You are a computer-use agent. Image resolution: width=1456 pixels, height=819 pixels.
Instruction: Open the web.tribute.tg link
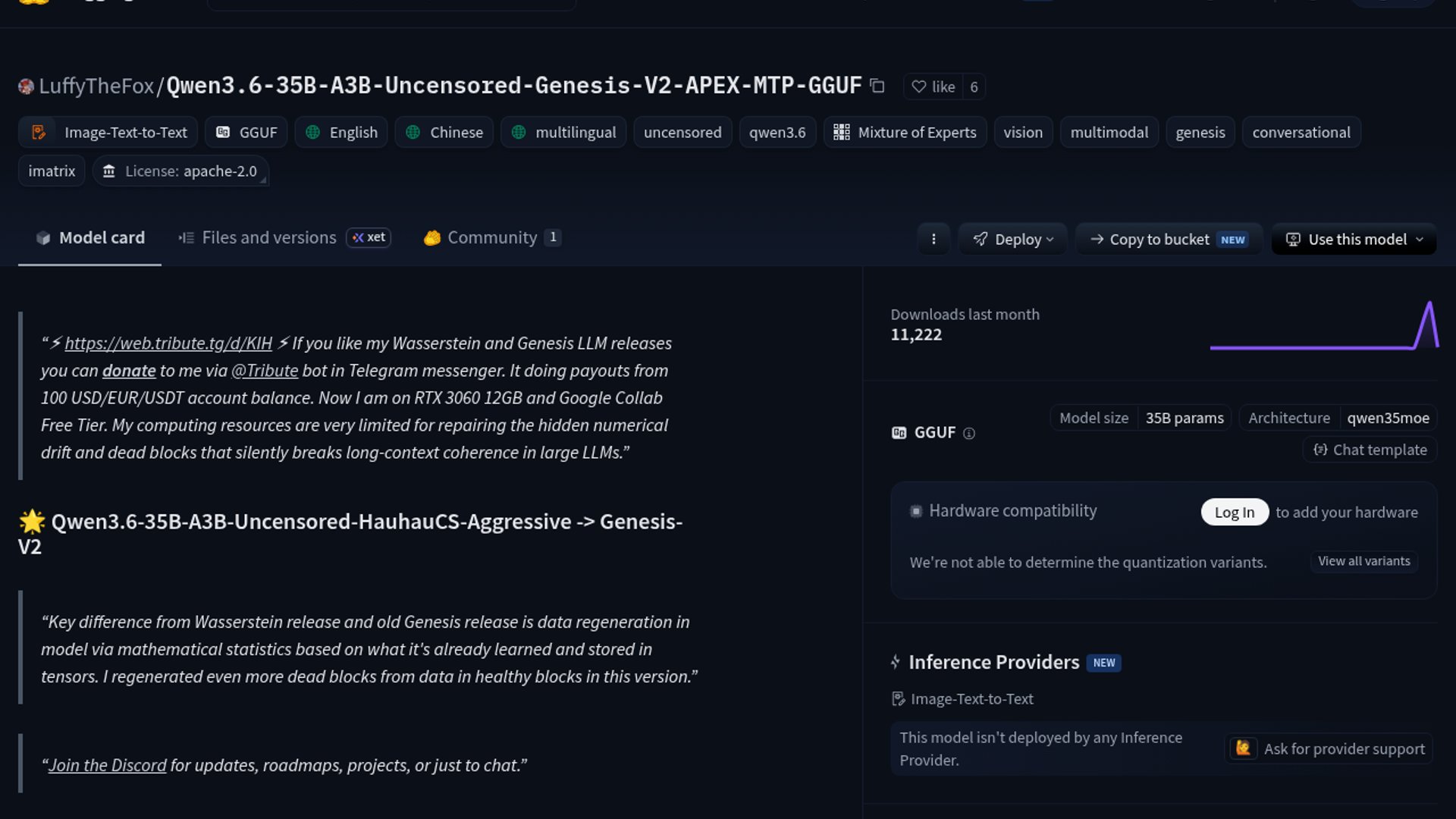pyautogui.click(x=168, y=343)
